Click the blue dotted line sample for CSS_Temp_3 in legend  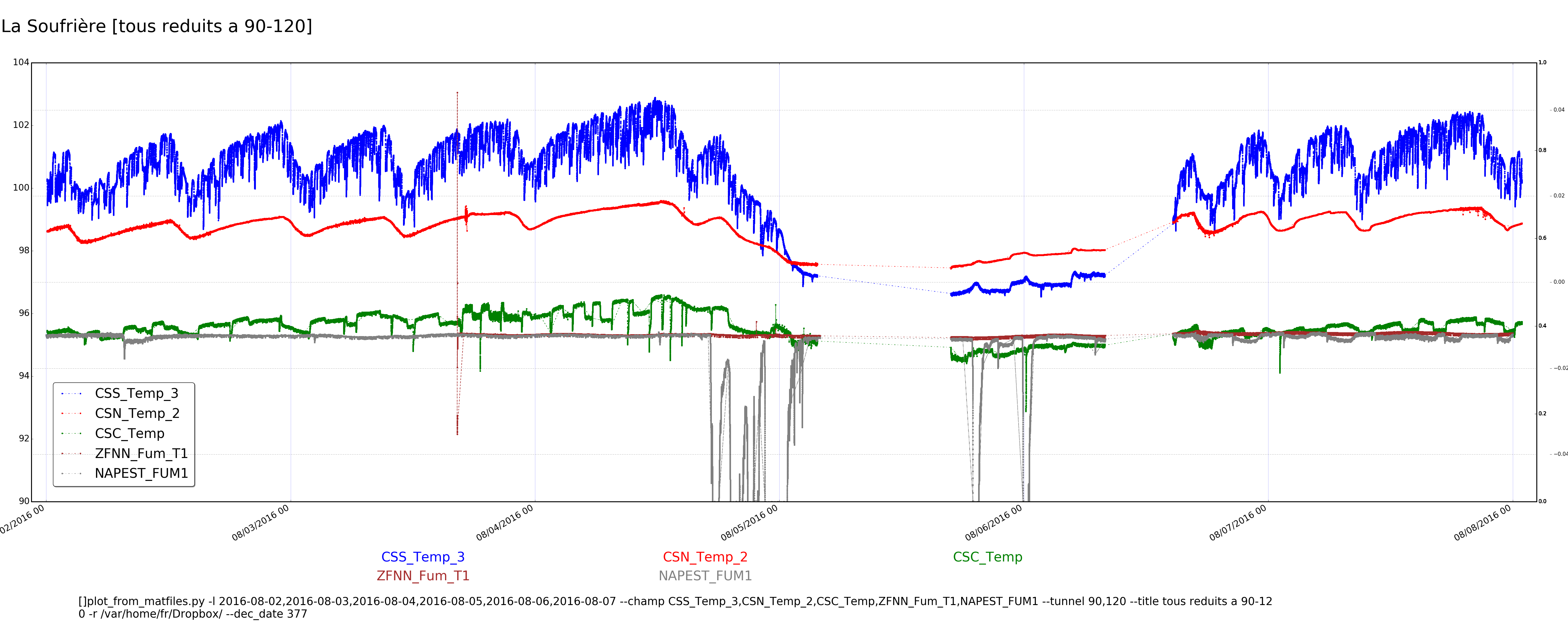(71, 394)
